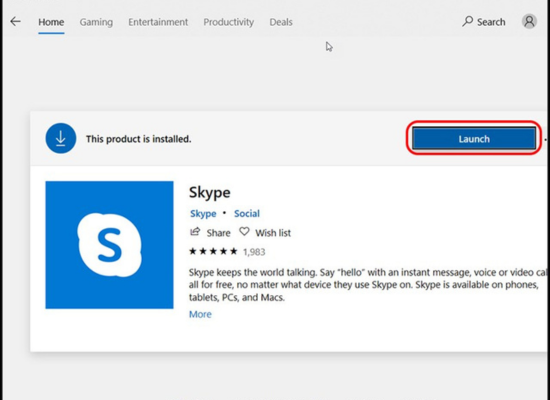The image size is (550, 400).
Task: Click 'This product is installed.' text
Action: [139, 139]
